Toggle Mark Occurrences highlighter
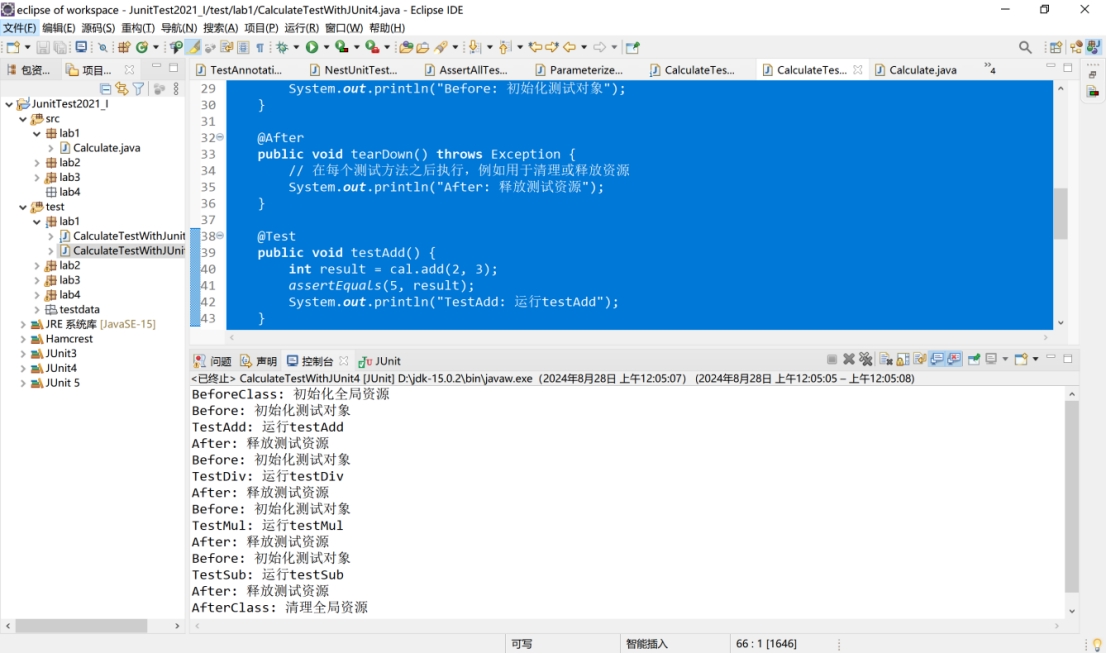Image resolution: width=1106 pixels, height=654 pixels. [193, 47]
